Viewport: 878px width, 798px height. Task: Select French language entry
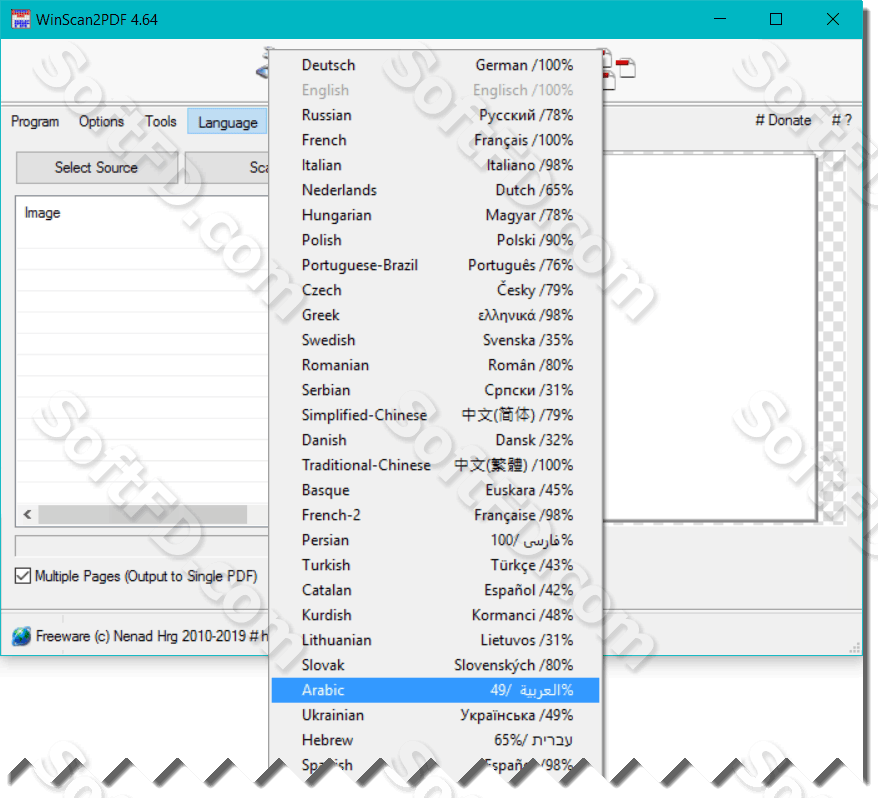[435, 140]
